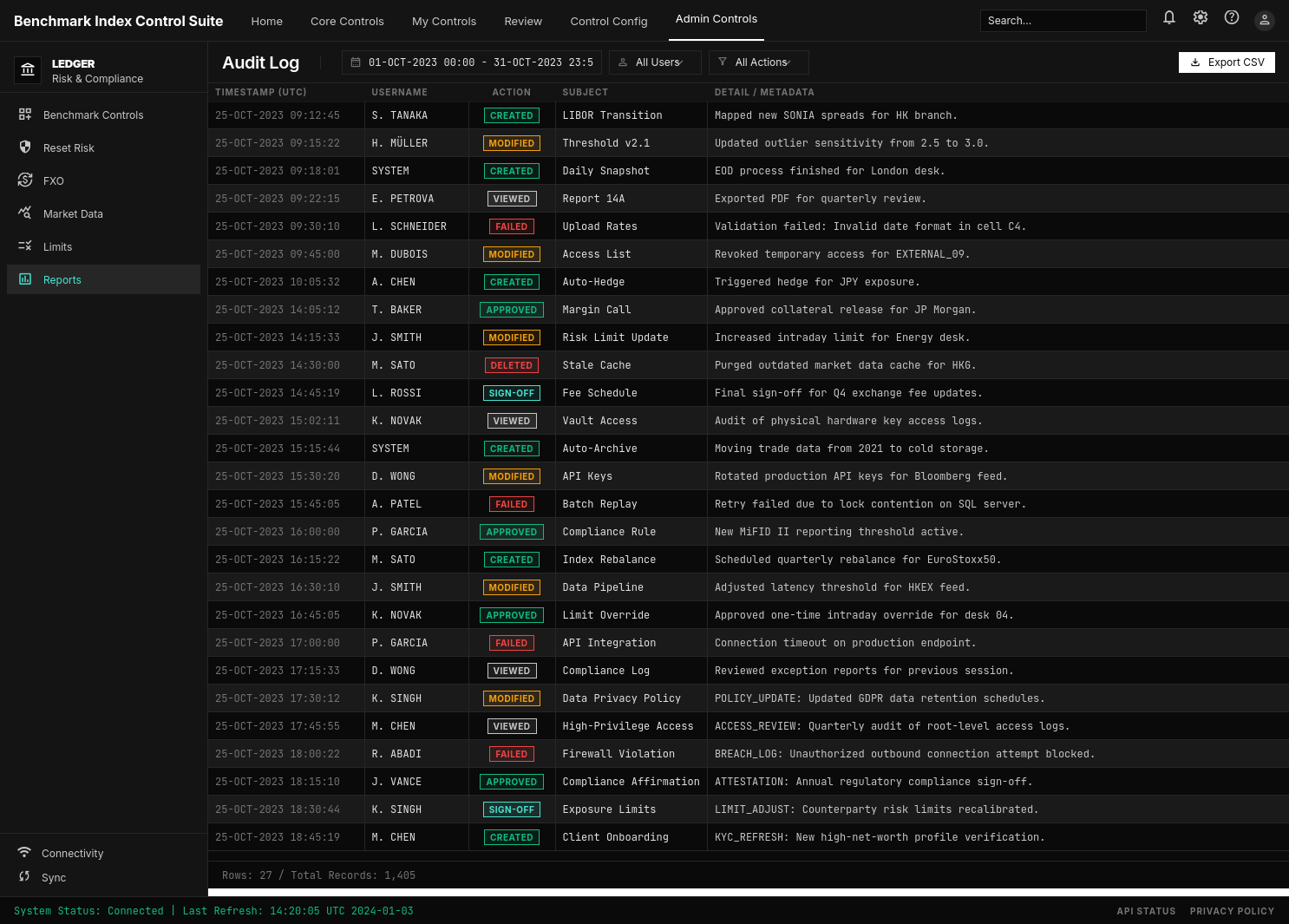The image size is (1289, 924).
Task: Click SIGN-OFF badge for Fee Schedule
Action: coord(512,393)
